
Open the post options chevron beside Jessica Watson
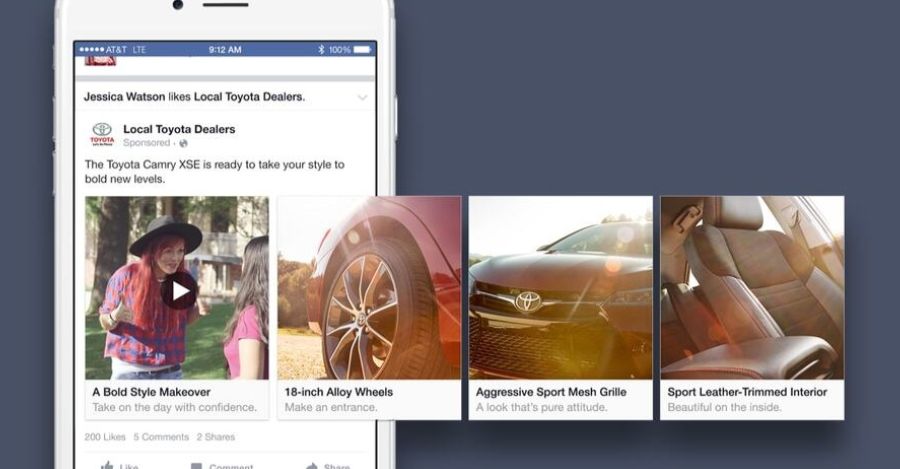coord(362,98)
